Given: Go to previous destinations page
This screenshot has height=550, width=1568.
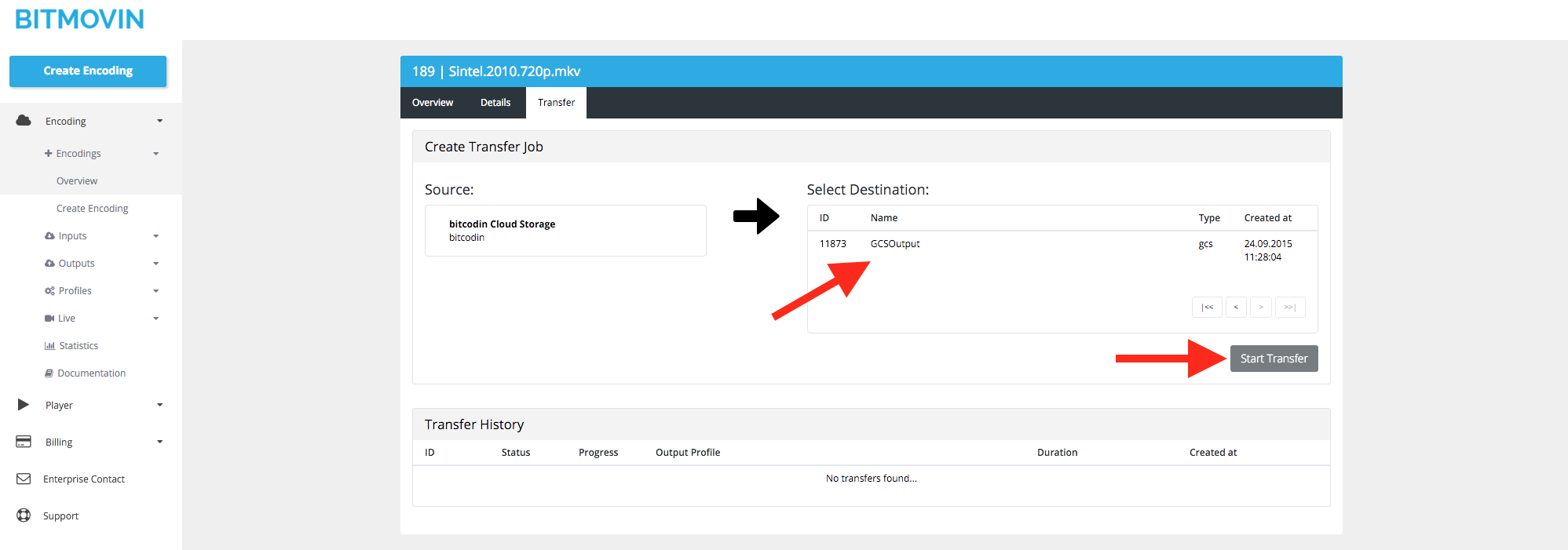Looking at the screenshot, I should pyautogui.click(x=1236, y=307).
